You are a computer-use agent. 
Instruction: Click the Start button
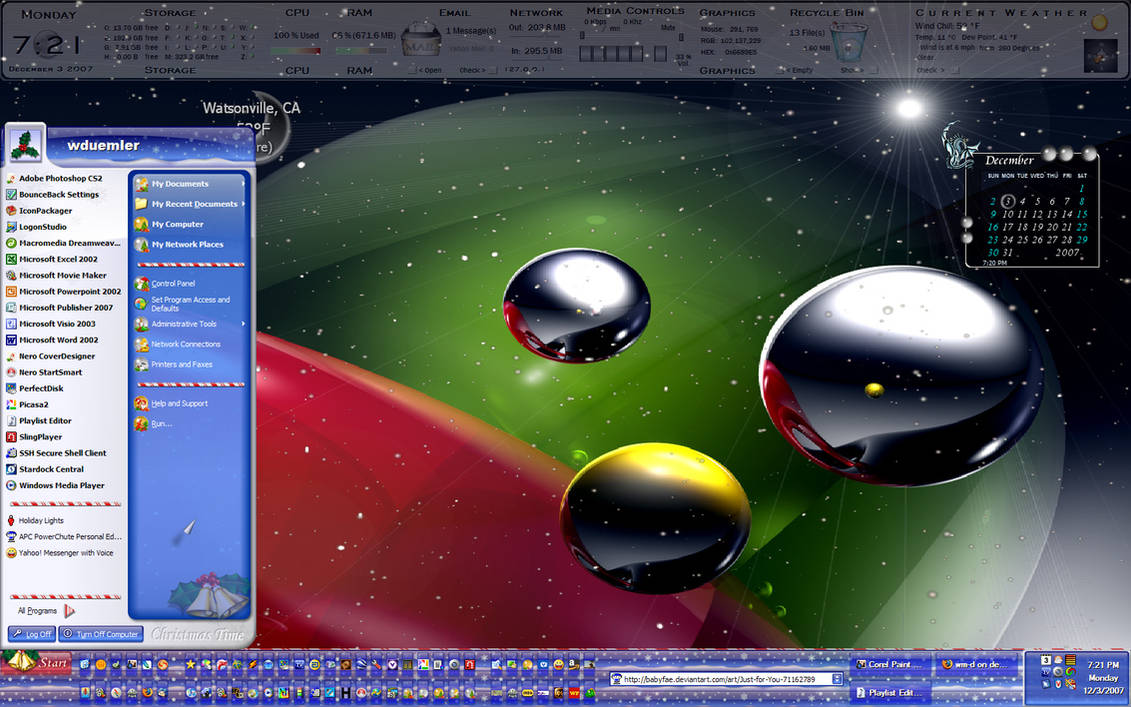tap(36, 662)
